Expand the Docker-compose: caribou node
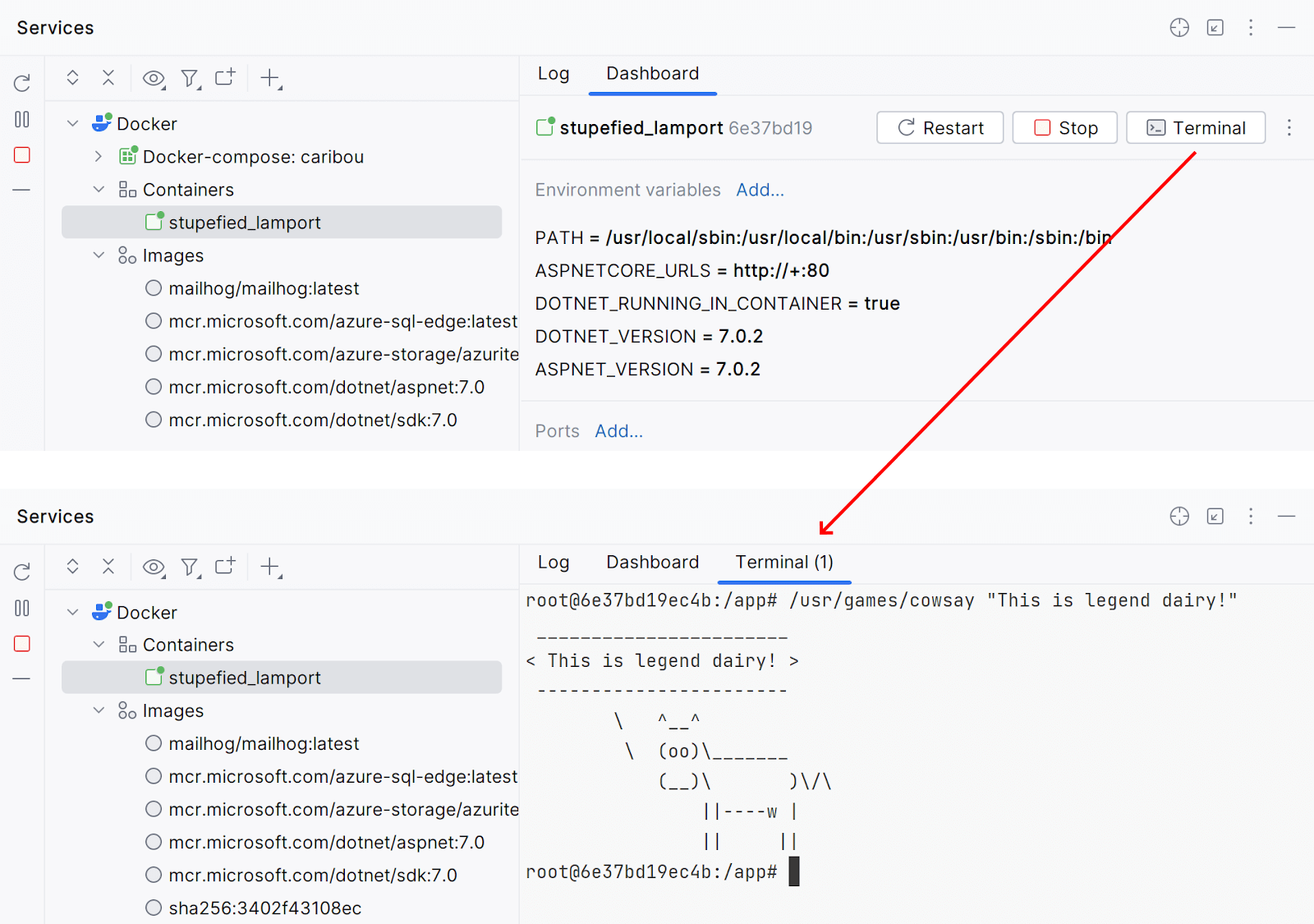 click(98, 156)
